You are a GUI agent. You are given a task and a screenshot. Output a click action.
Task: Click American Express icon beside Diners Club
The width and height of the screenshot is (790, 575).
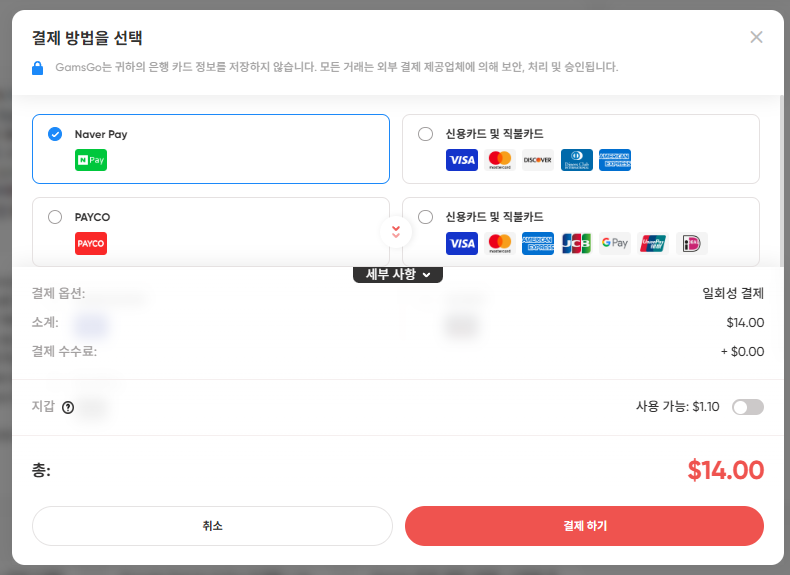615,160
